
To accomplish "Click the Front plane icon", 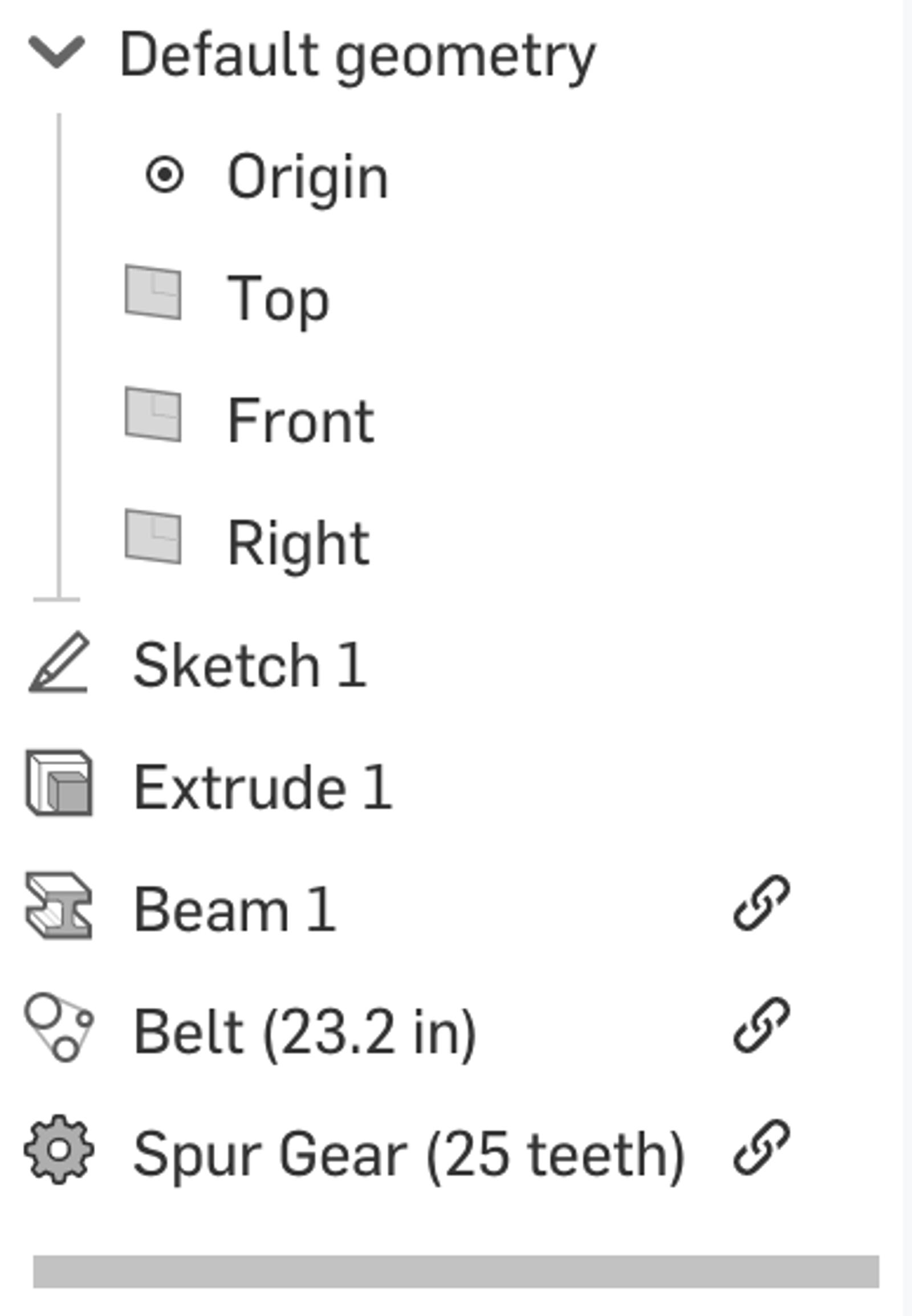I will [x=153, y=414].
